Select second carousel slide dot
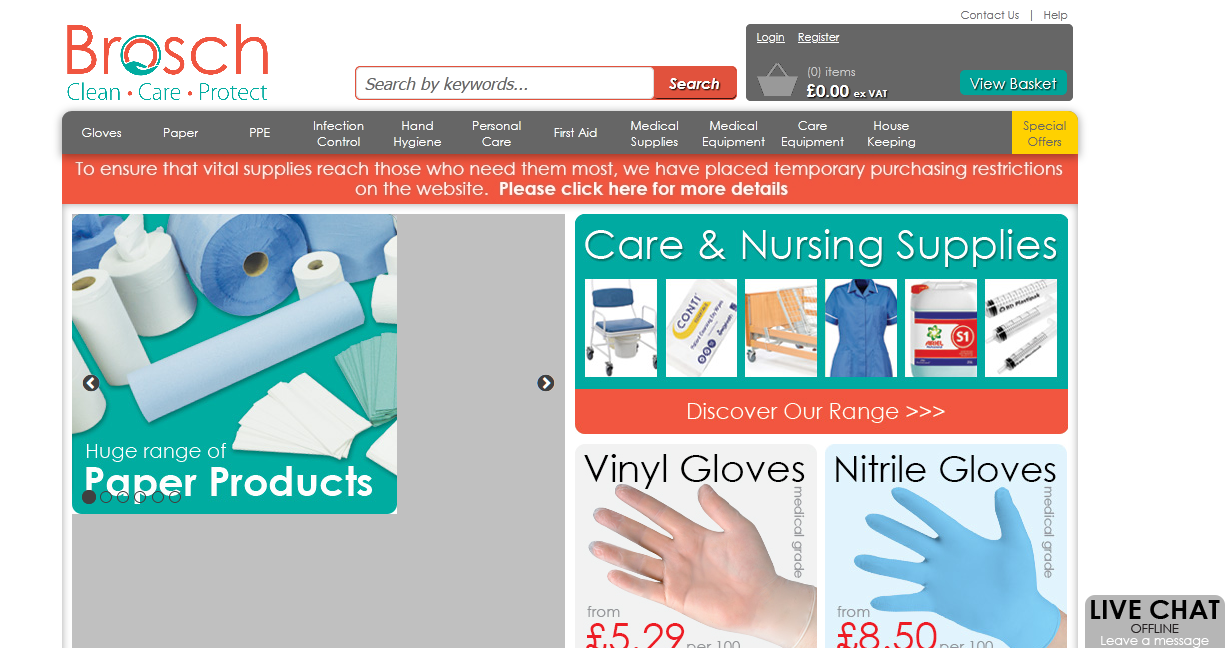 point(106,497)
